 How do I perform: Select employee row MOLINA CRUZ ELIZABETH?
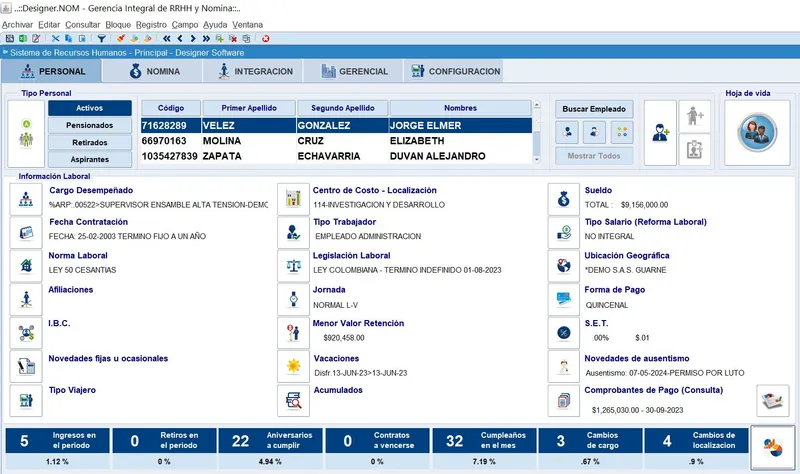pos(336,141)
